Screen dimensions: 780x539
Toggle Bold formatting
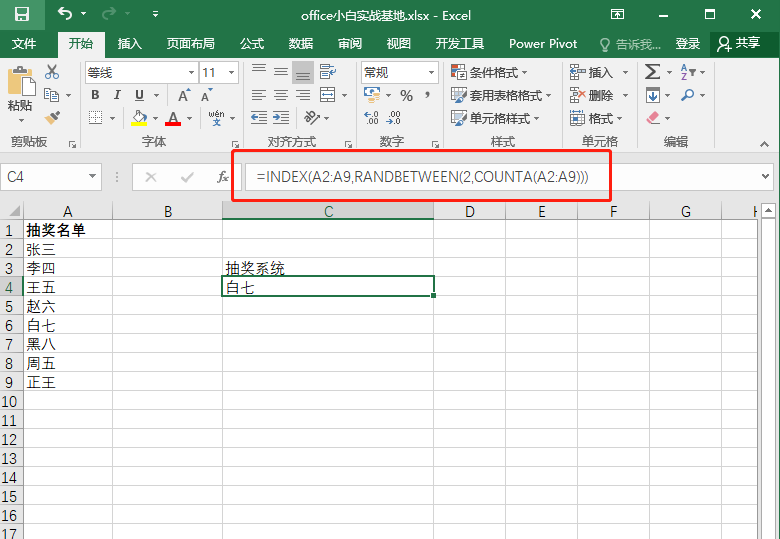(95, 94)
